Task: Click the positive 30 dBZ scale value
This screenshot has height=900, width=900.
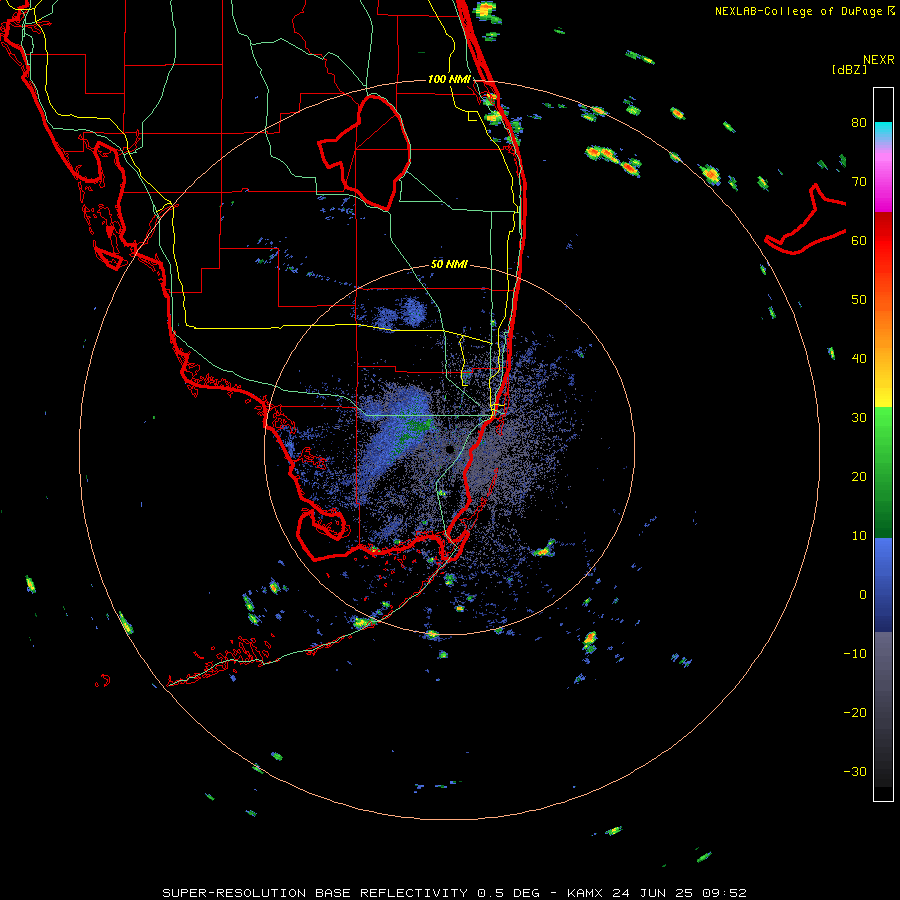Action: [859, 418]
